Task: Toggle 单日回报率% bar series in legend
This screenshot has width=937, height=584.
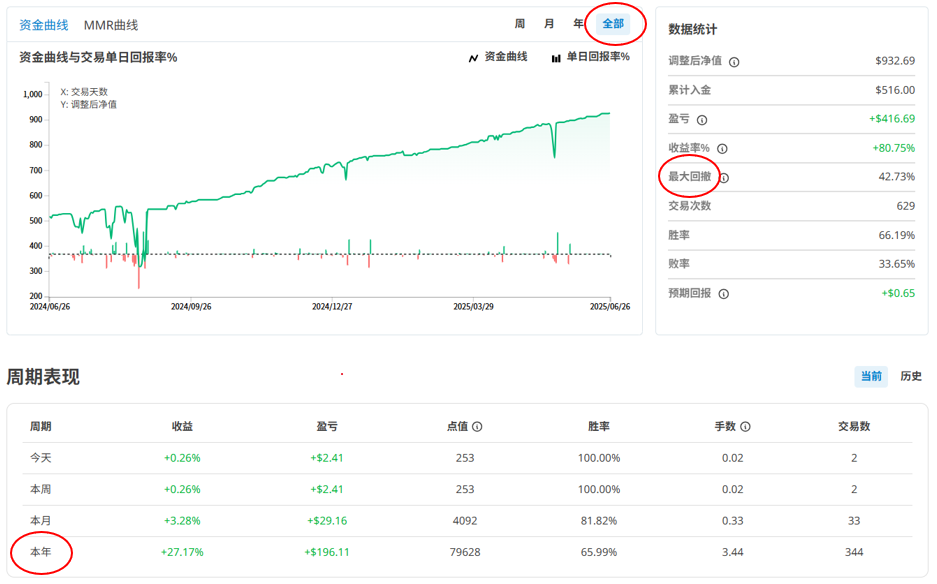Action: pos(590,58)
